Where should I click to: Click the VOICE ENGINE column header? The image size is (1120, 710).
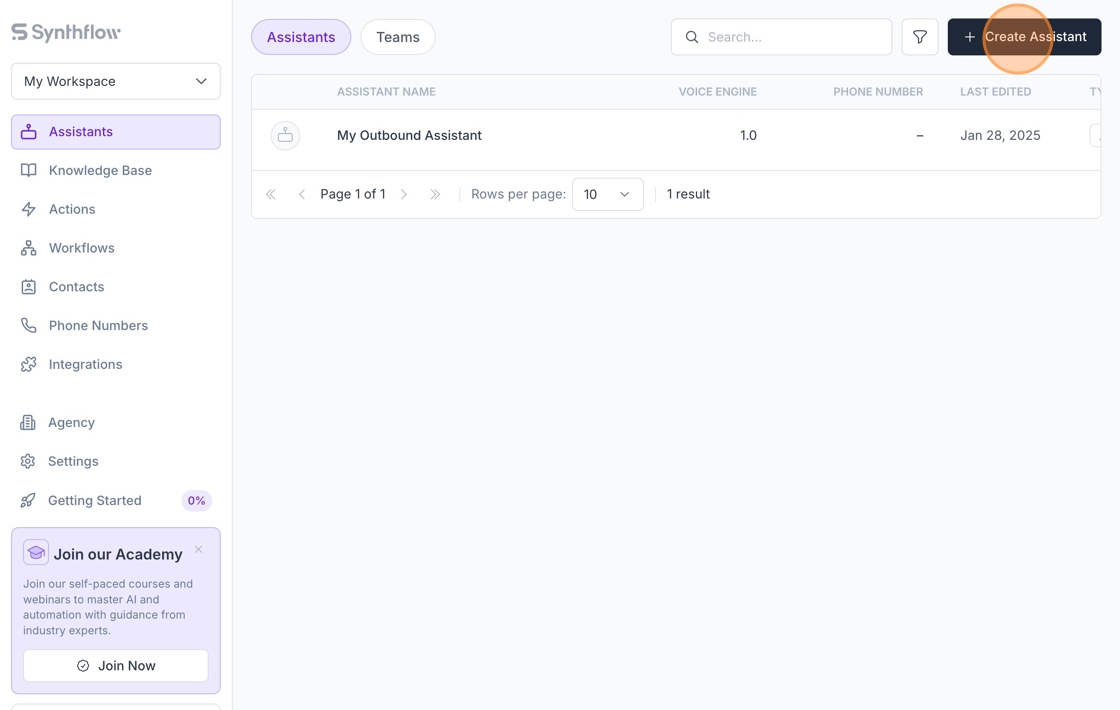pyautogui.click(x=718, y=92)
